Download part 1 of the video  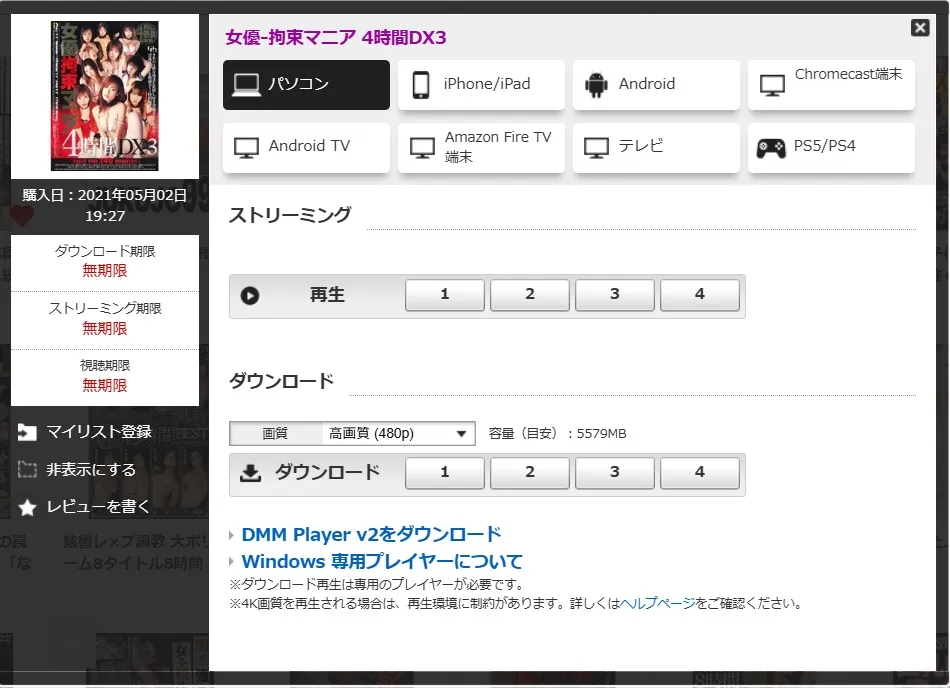point(445,473)
